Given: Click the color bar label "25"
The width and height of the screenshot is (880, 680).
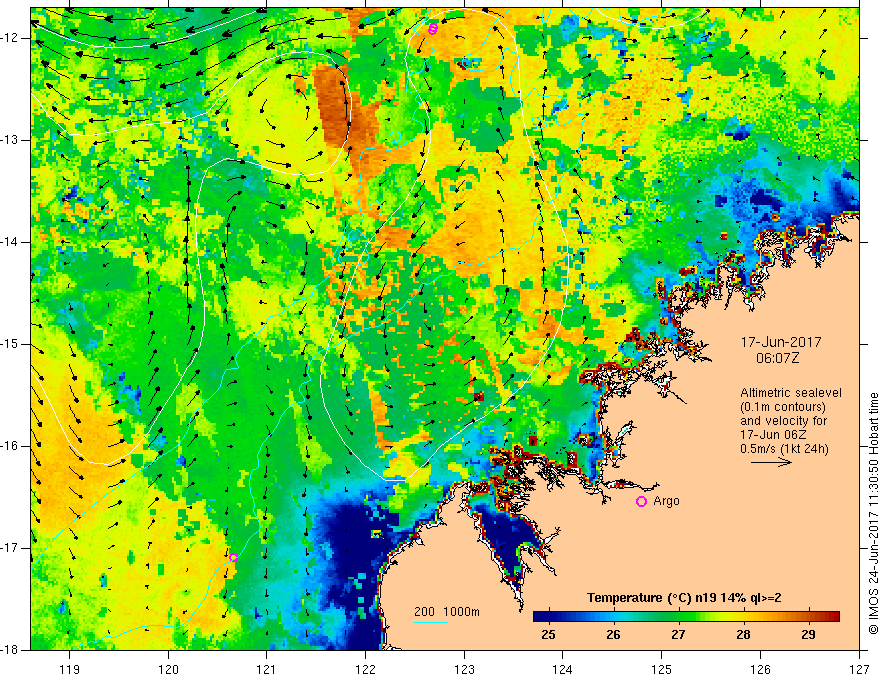Looking at the screenshot, I should [548, 635].
